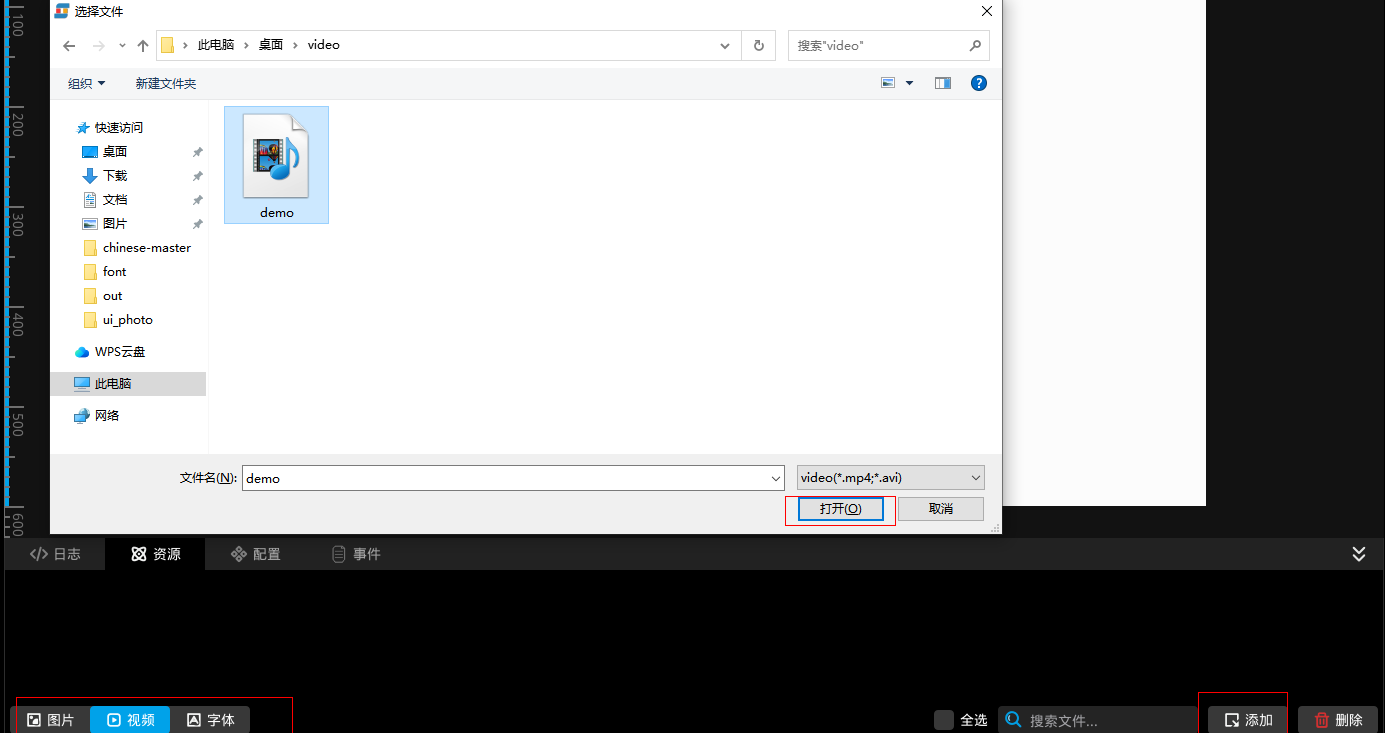Collapse the bottom panel double-chevron
1385x733 pixels.
[1359, 554]
